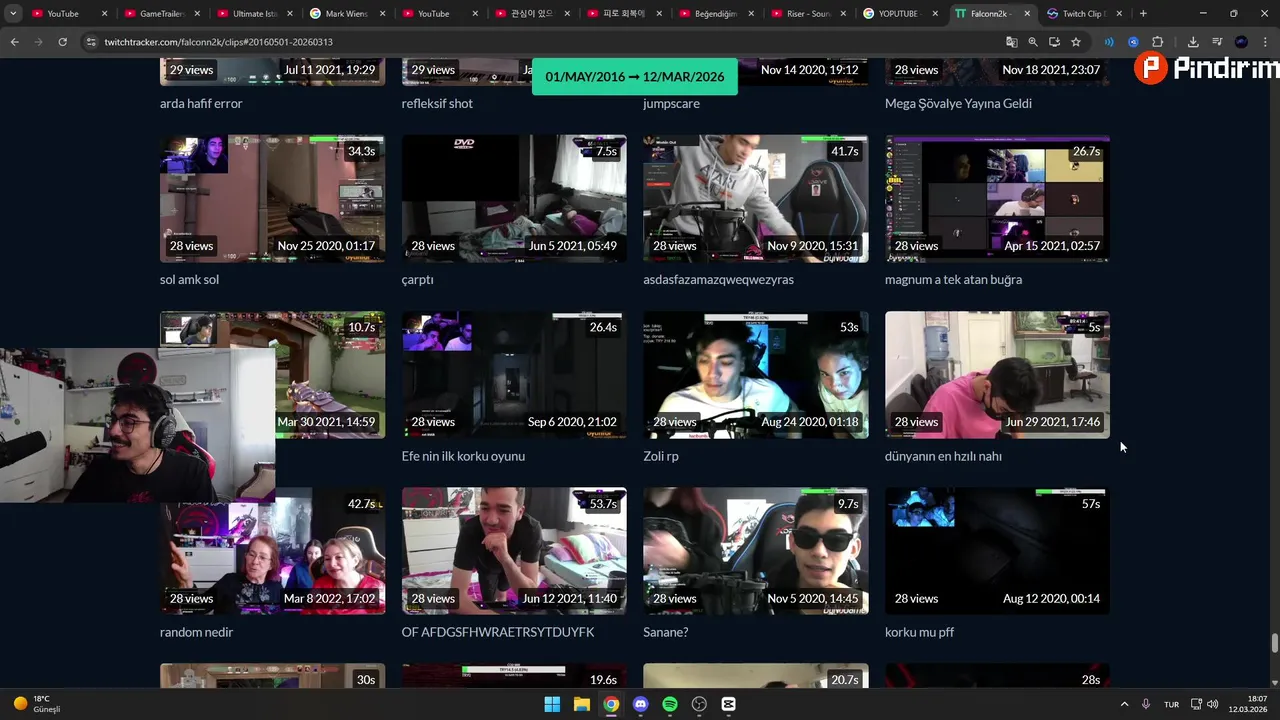Open OBS Studio from the taskbar

click(x=699, y=704)
